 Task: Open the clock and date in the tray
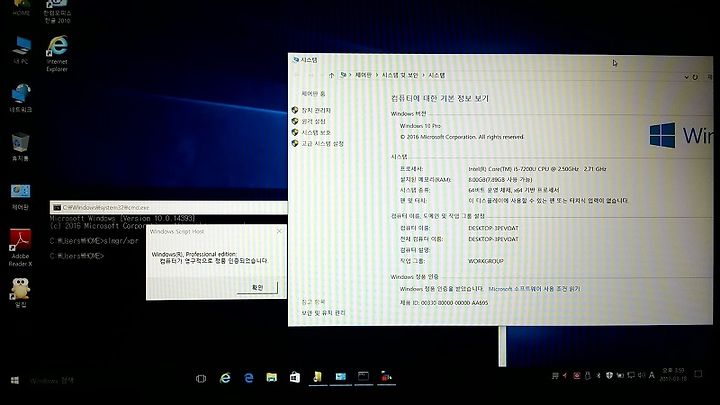tap(673, 375)
